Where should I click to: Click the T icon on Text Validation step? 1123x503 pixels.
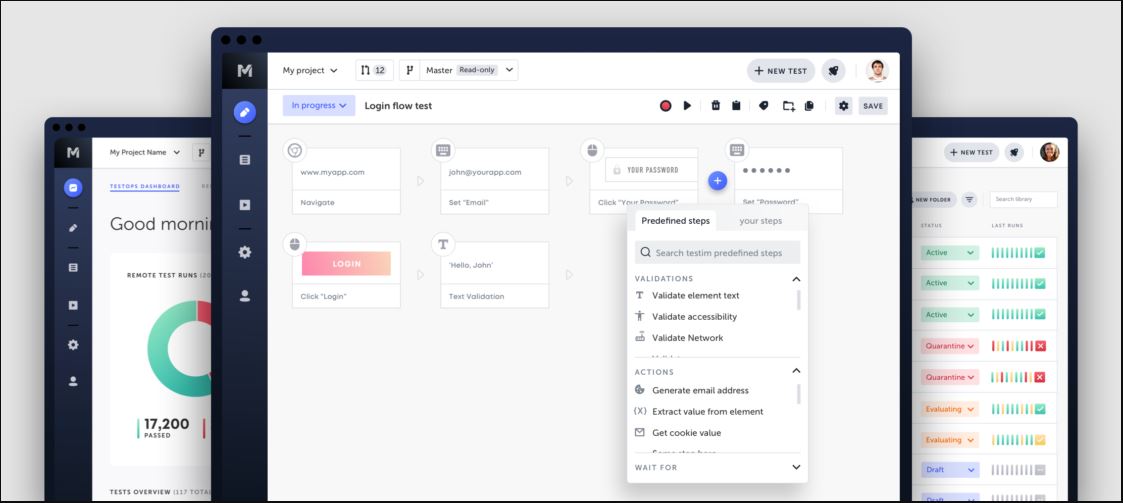click(443, 244)
